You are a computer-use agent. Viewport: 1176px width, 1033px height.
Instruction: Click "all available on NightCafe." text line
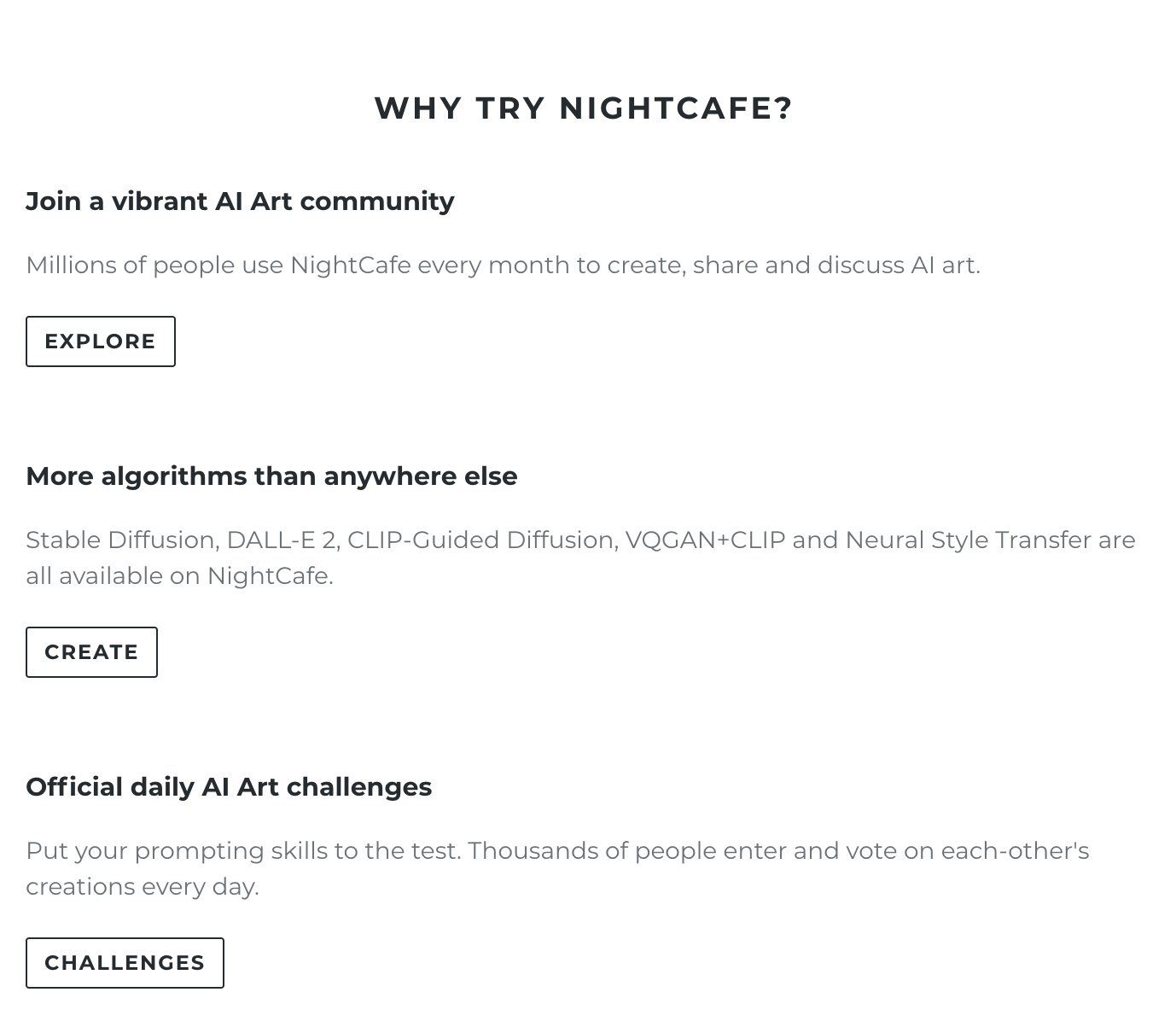pyautogui.click(x=179, y=576)
